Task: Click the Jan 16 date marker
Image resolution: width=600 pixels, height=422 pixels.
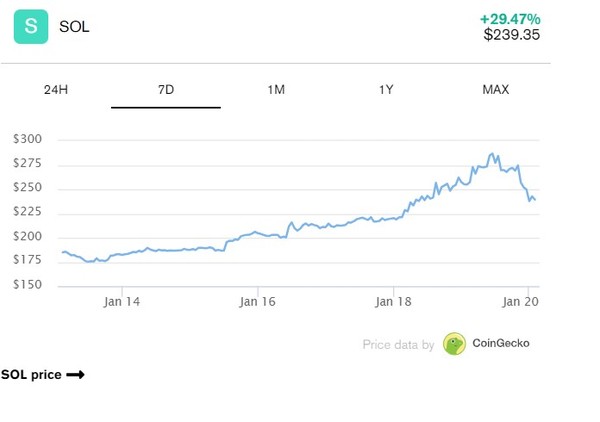Action: pos(257,301)
